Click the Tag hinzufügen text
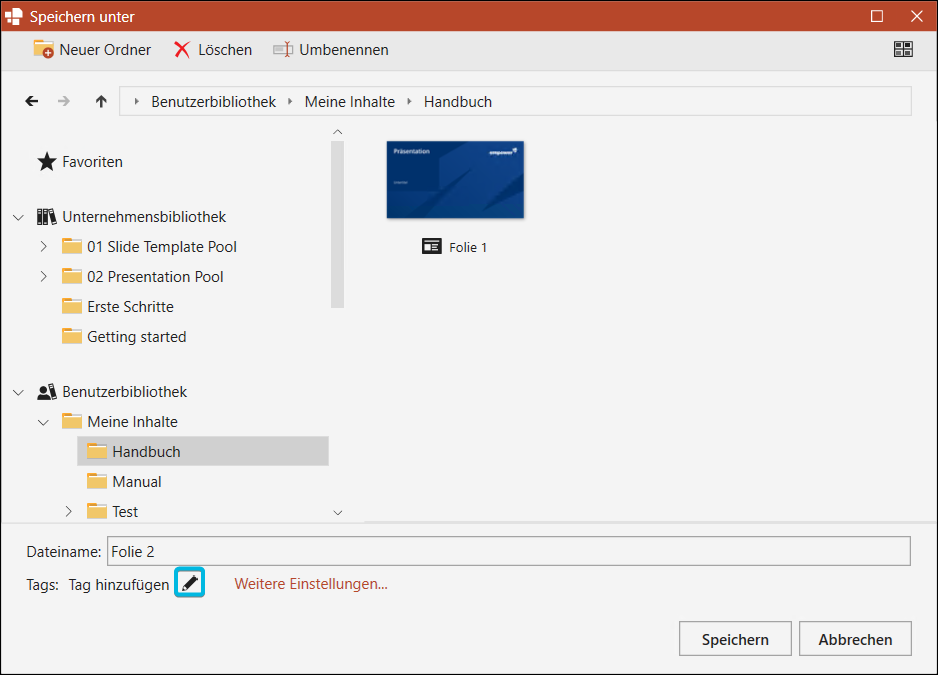This screenshot has width=938, height=675. (x=119, y=585)
